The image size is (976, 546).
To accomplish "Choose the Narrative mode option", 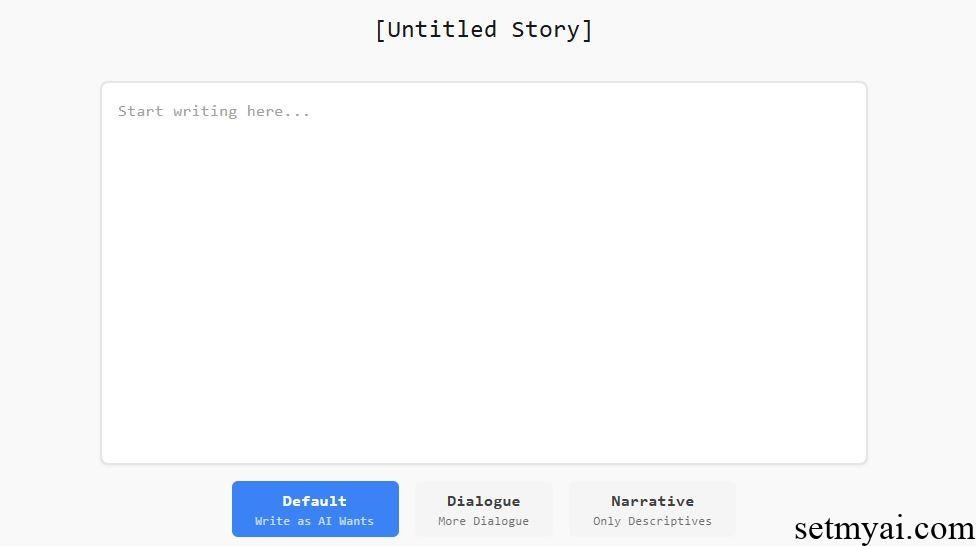I will [x=652, y=509].
